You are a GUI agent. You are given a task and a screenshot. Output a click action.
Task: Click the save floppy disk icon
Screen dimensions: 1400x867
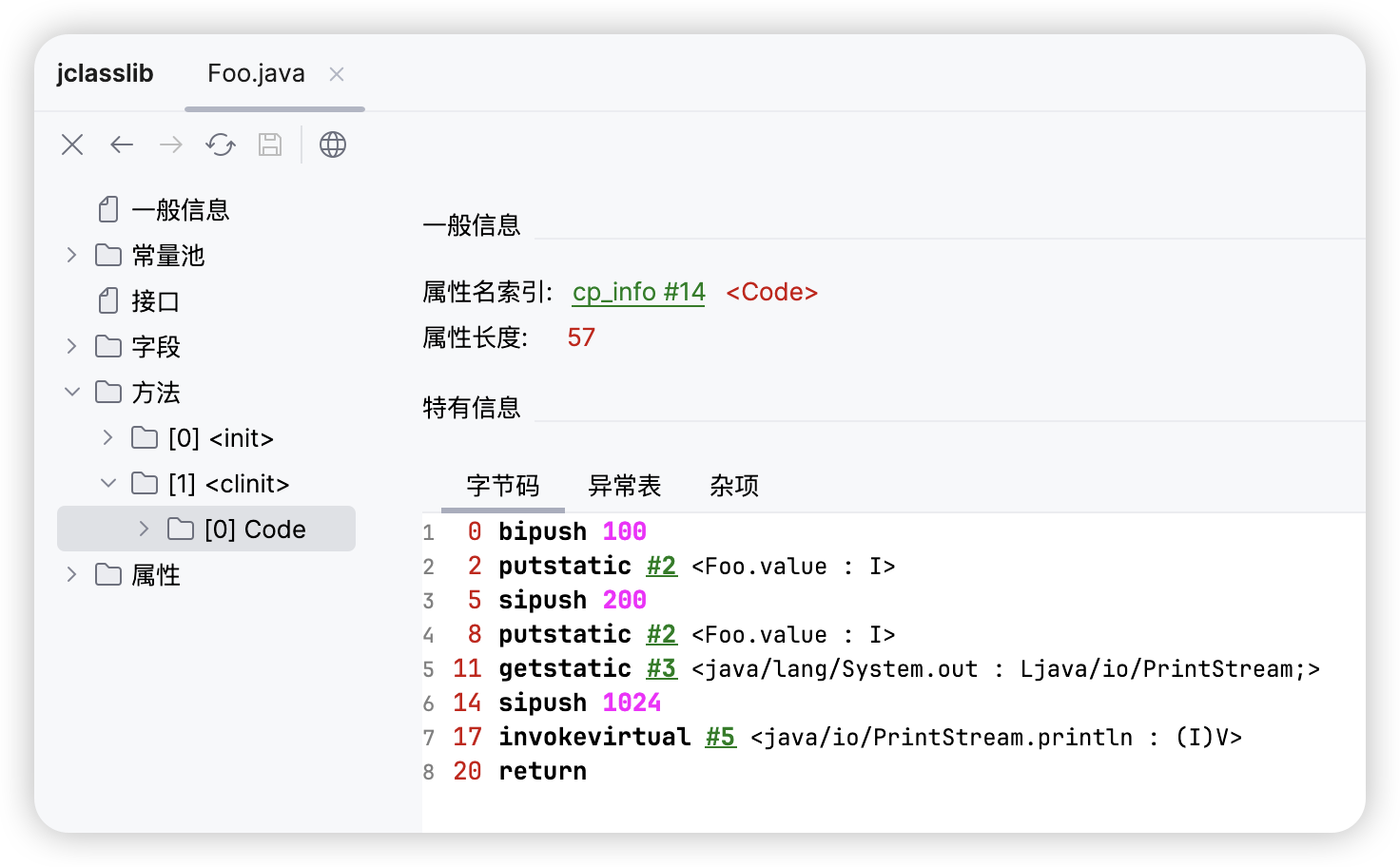click(270, 144)
